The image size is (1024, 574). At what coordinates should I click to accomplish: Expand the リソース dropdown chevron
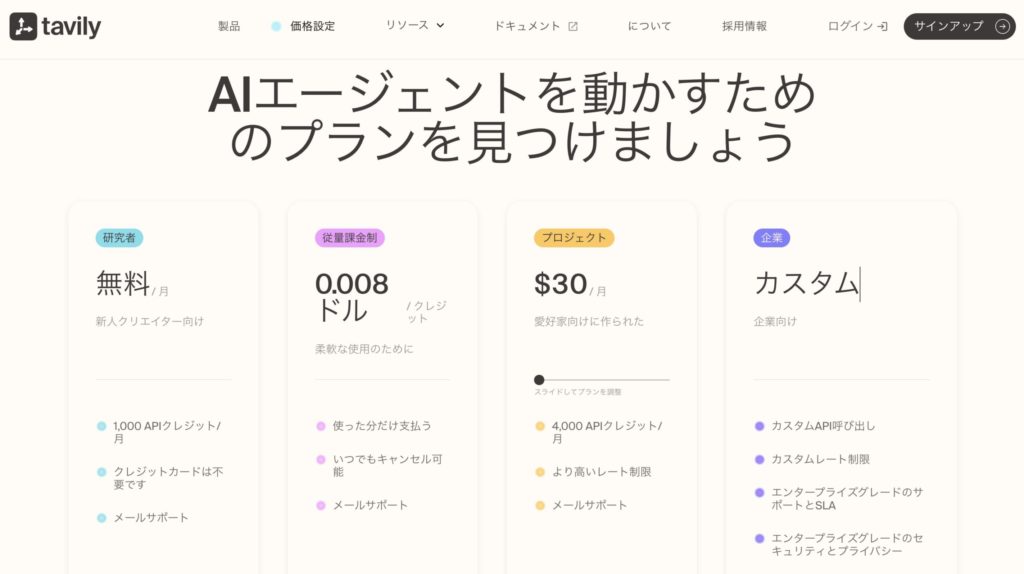tap(440, 26)
